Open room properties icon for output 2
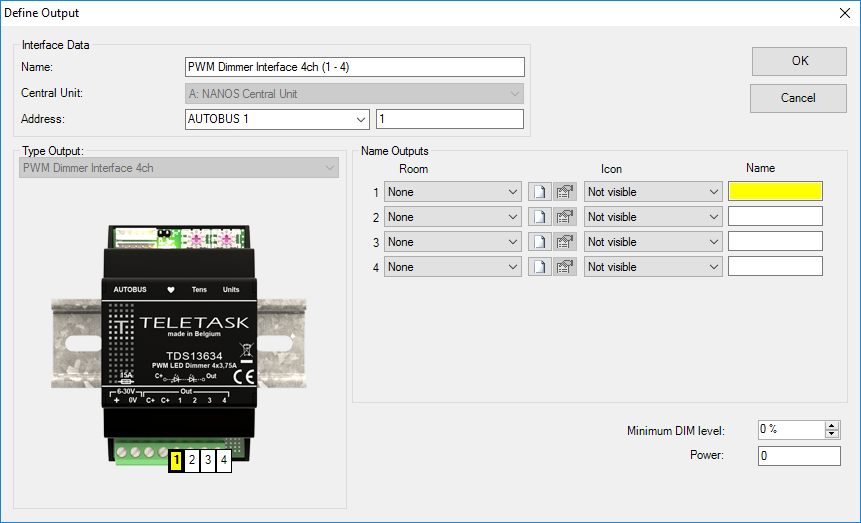Screen dimensions: 861x523 click(565, 217)
